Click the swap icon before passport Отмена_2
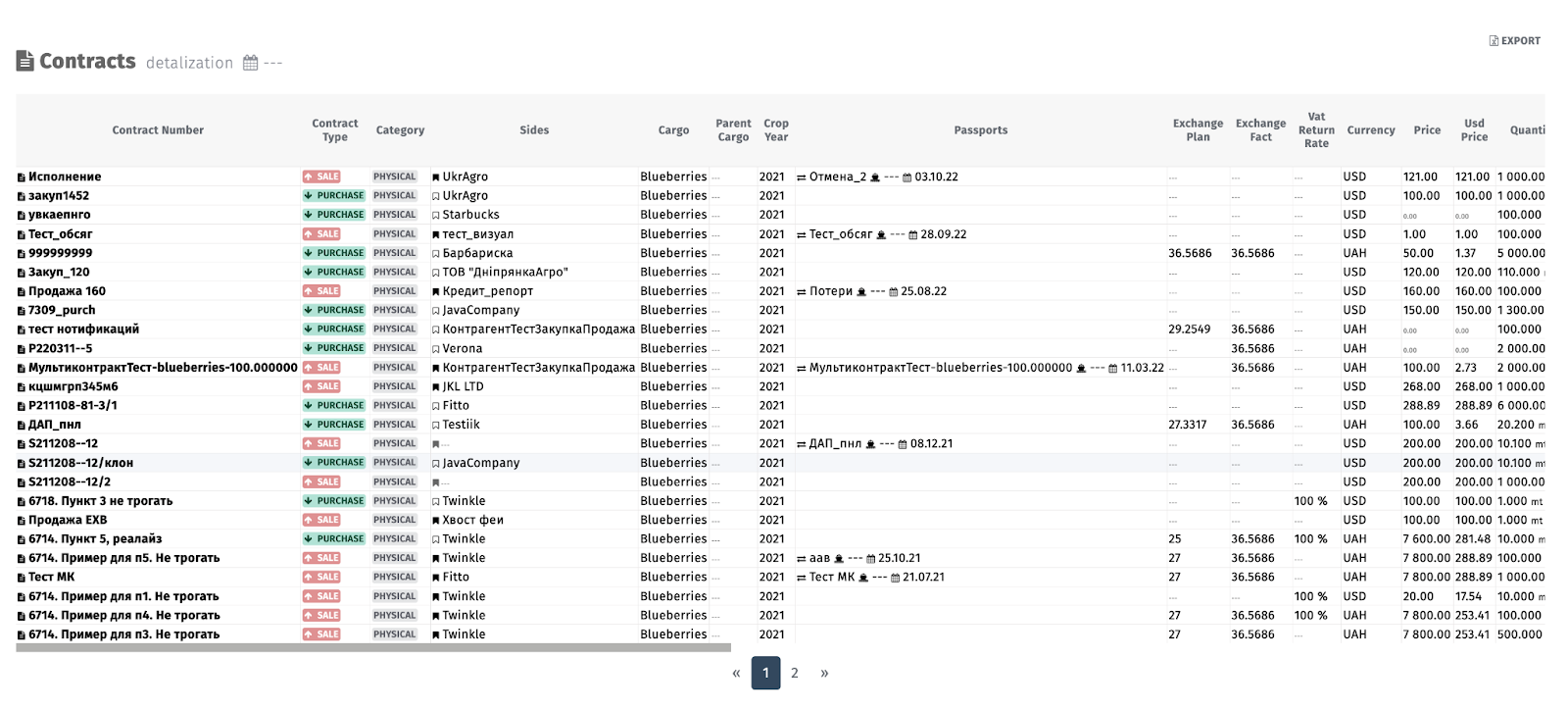The image size is (1568, 709). click(x=801, y=177)
